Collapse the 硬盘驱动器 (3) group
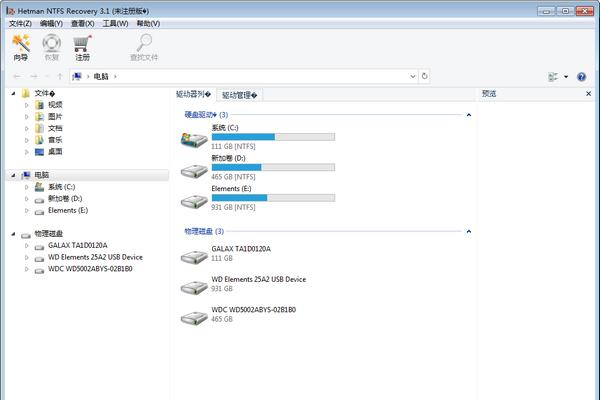 point(469,115)
